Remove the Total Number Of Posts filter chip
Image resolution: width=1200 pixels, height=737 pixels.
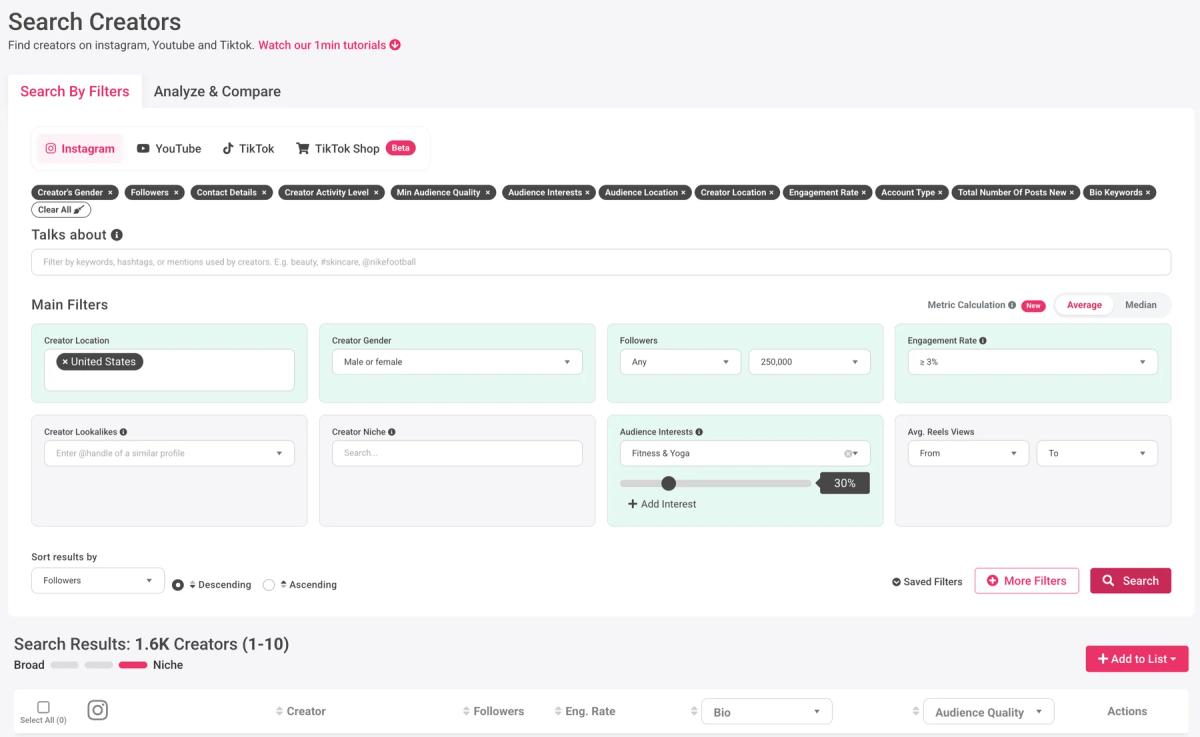[x=1072, y=193]
